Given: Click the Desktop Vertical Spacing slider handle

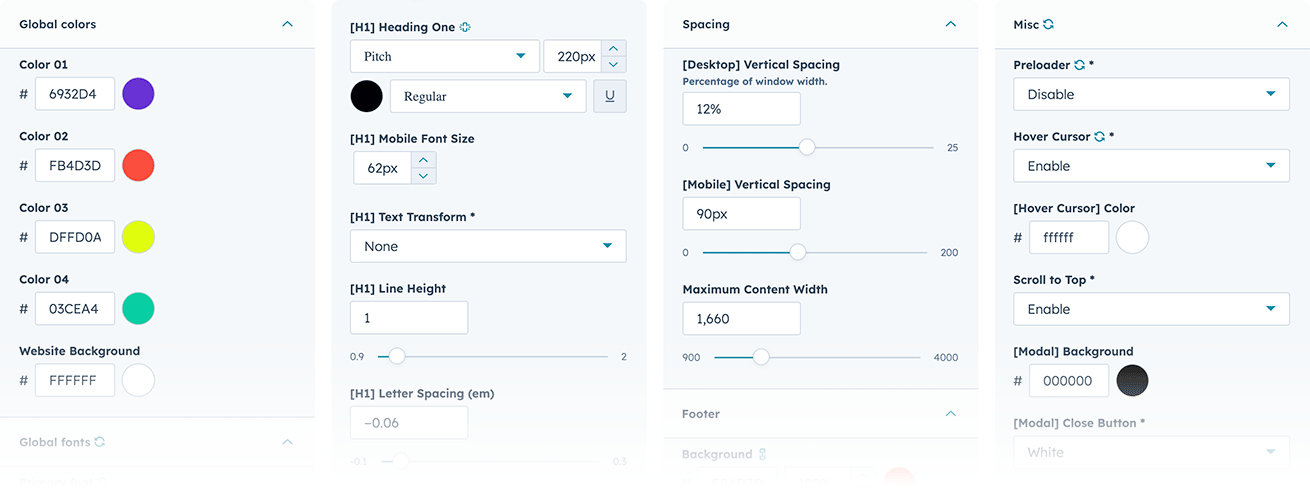Looking at the screenshot, I should [x=807, y=148].
